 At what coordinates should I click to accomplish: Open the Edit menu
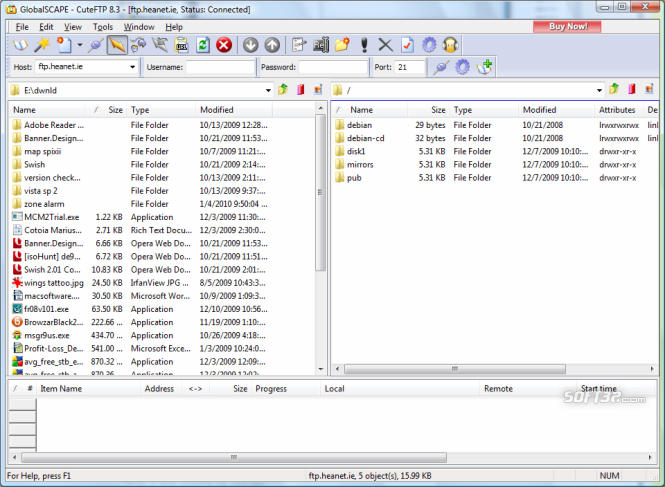coord(46,27)
